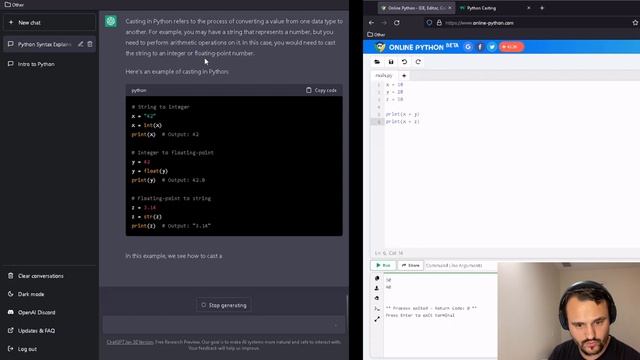This screenshot has height=360, width=640.
Task: Edit the Python Syntax conversation title (pencil icon)
Action: tap(81, 44)
